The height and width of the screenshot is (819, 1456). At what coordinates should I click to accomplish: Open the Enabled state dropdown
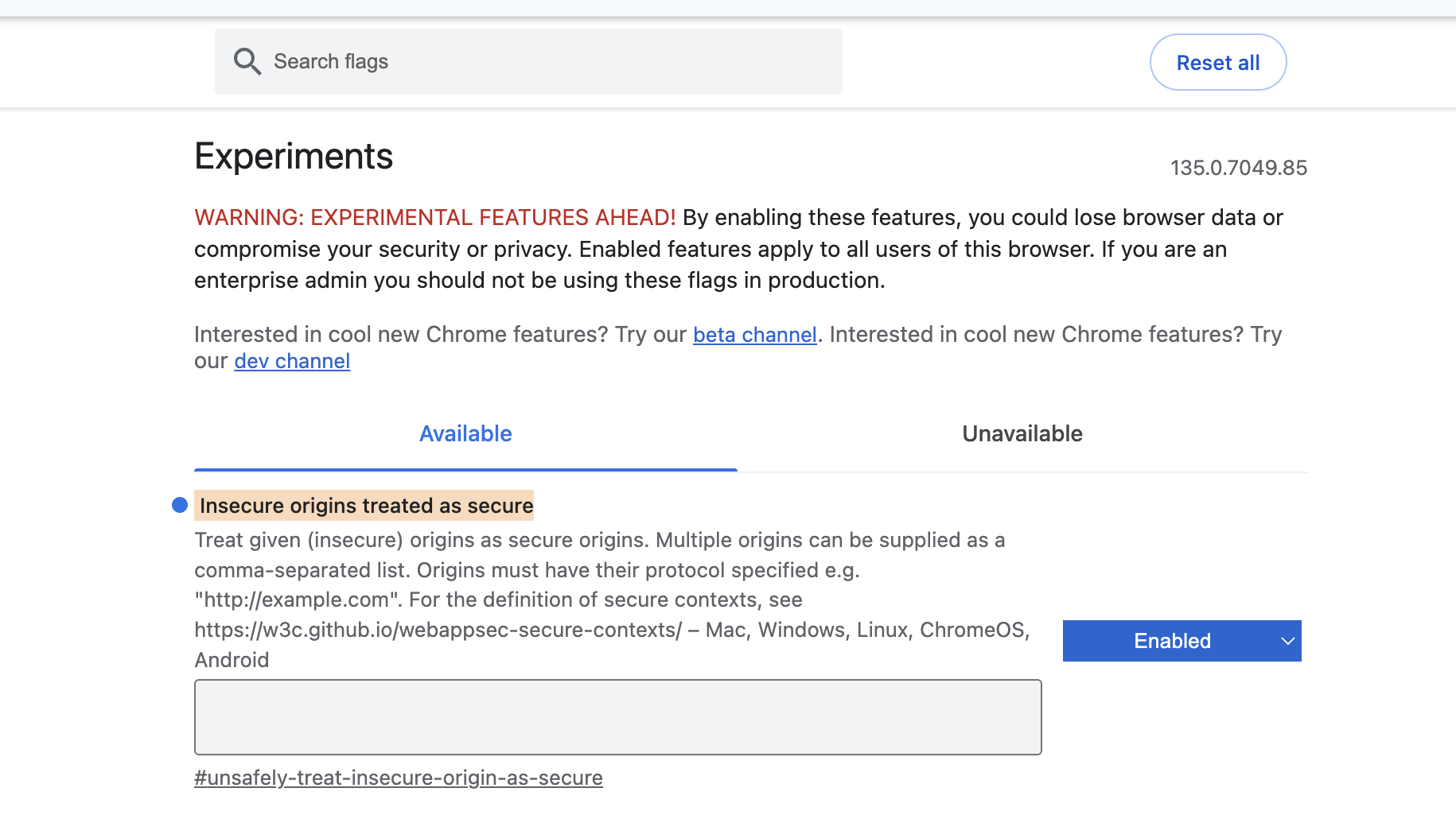pos(1172,641)
